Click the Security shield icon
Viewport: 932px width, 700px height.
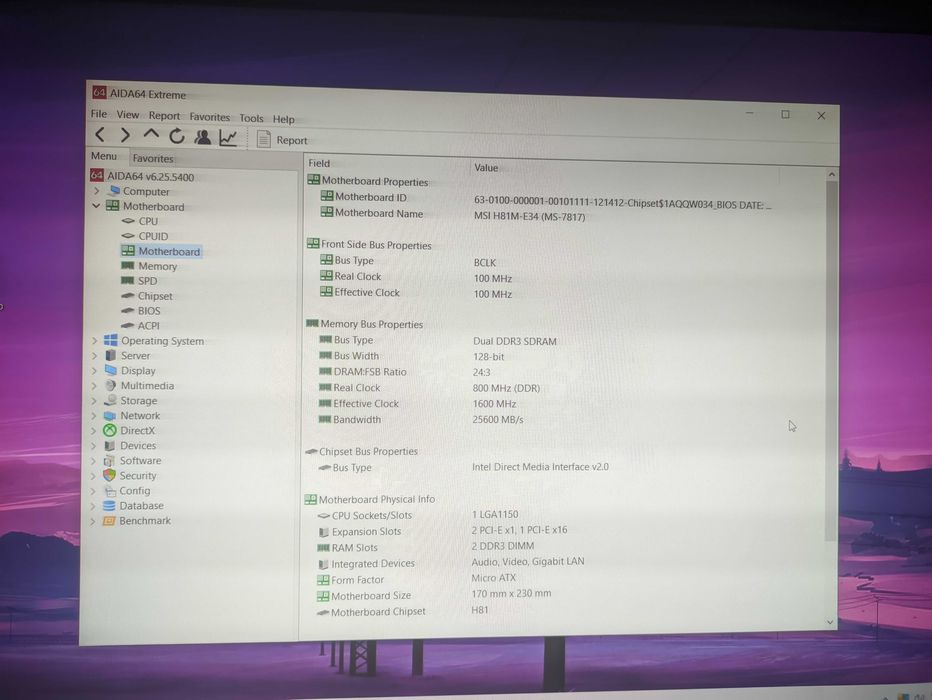(x=109, y=475)
